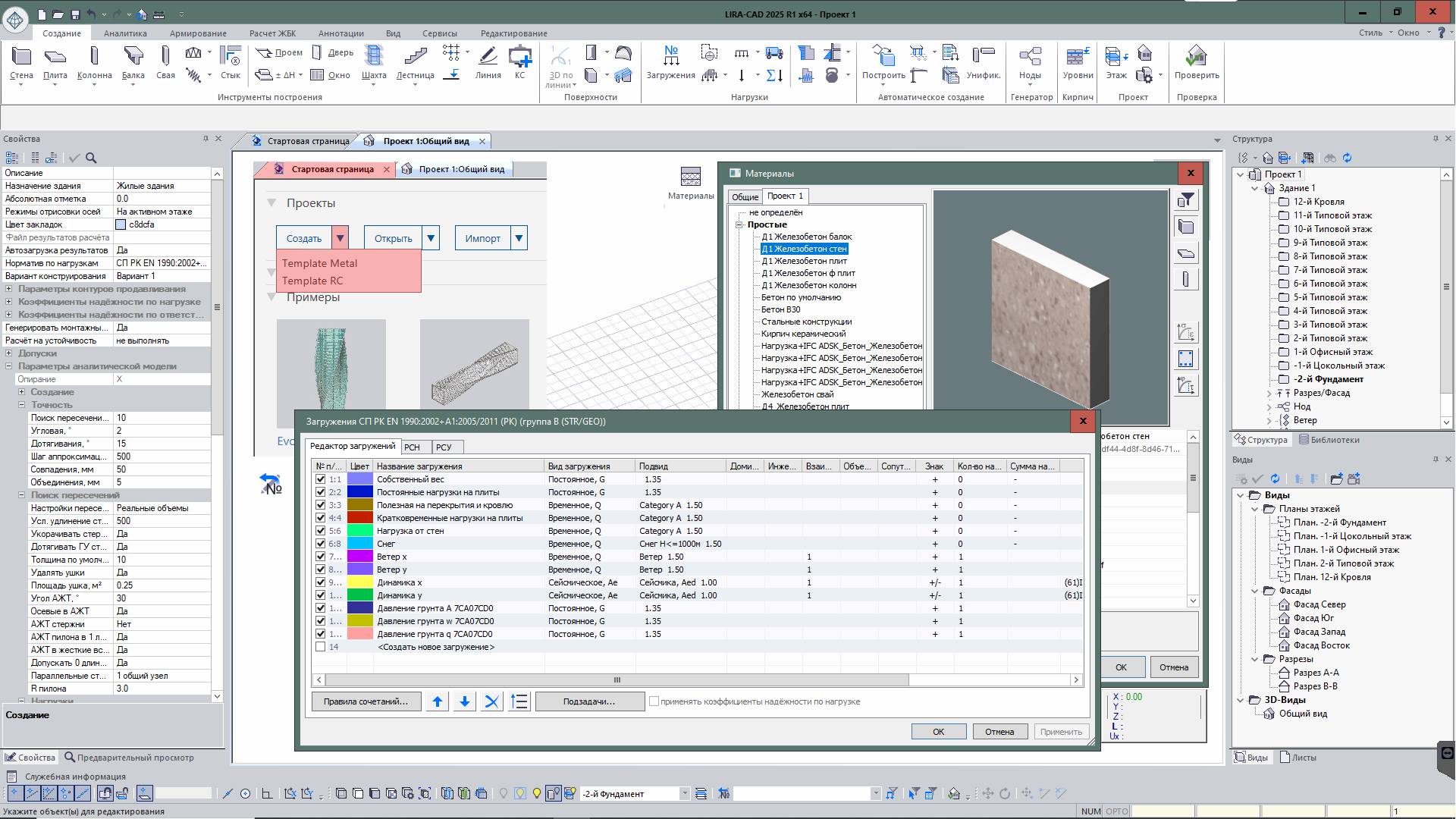
Task: Click the Проверить check icon
Action: (1197, 62)
